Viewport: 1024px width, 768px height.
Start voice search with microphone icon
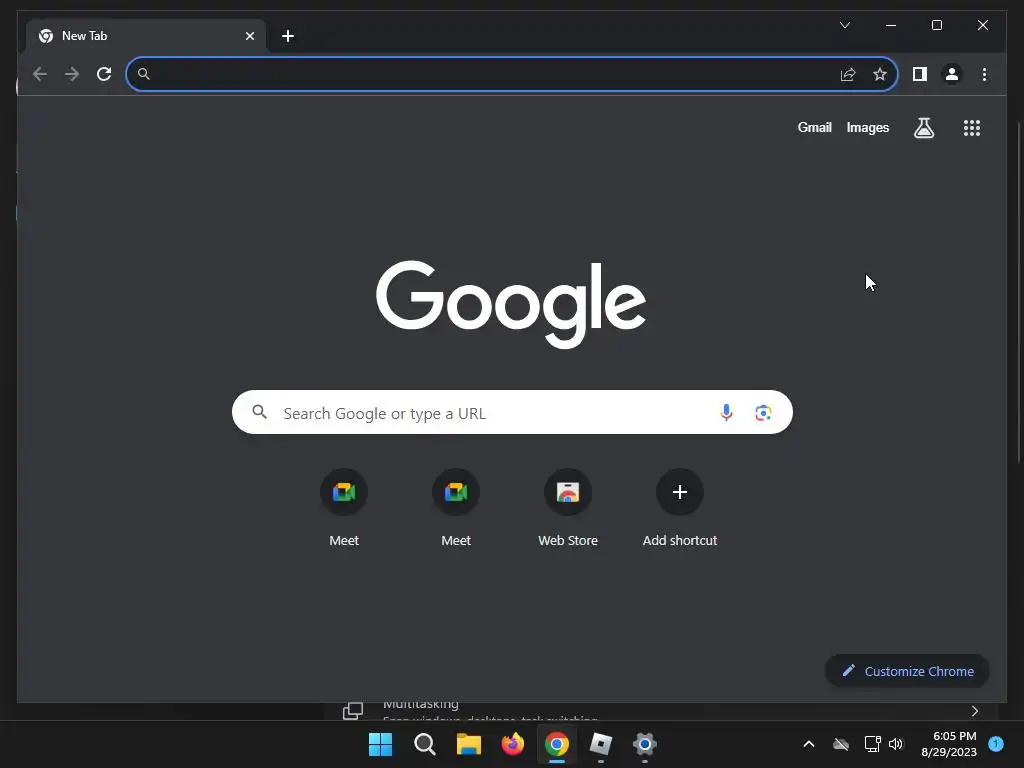point(726,413)
